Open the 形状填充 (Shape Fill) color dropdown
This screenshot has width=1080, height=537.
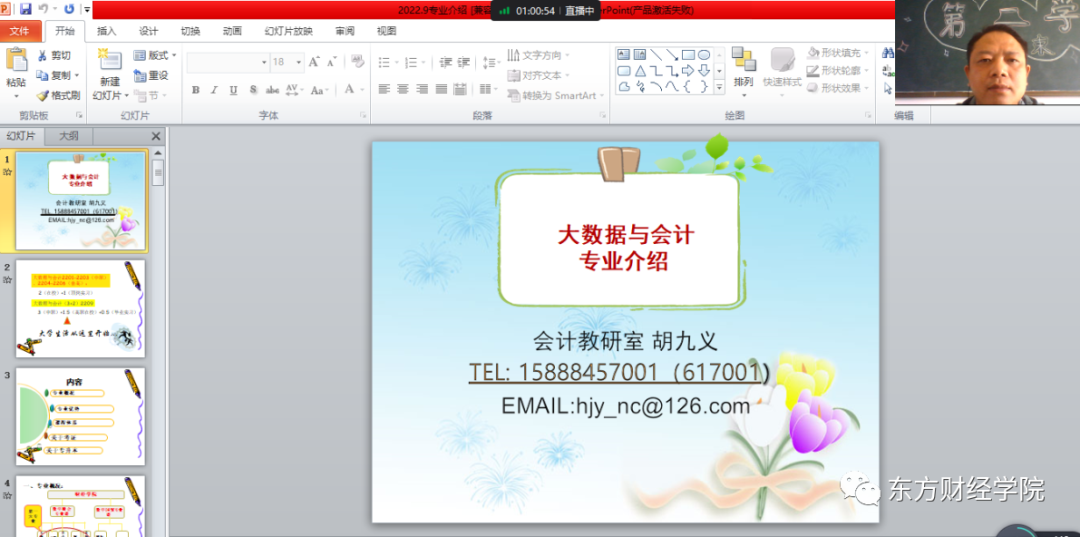[x=866, y=53]
